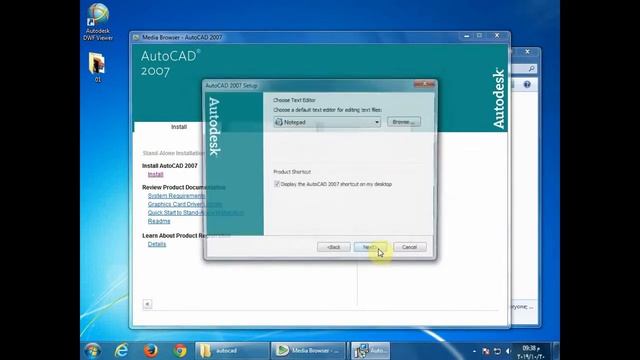The width and height of the screenshot is (640, 360).
Task: Open the Graphics Card Drivers link
Action: (x=185, y=204)
